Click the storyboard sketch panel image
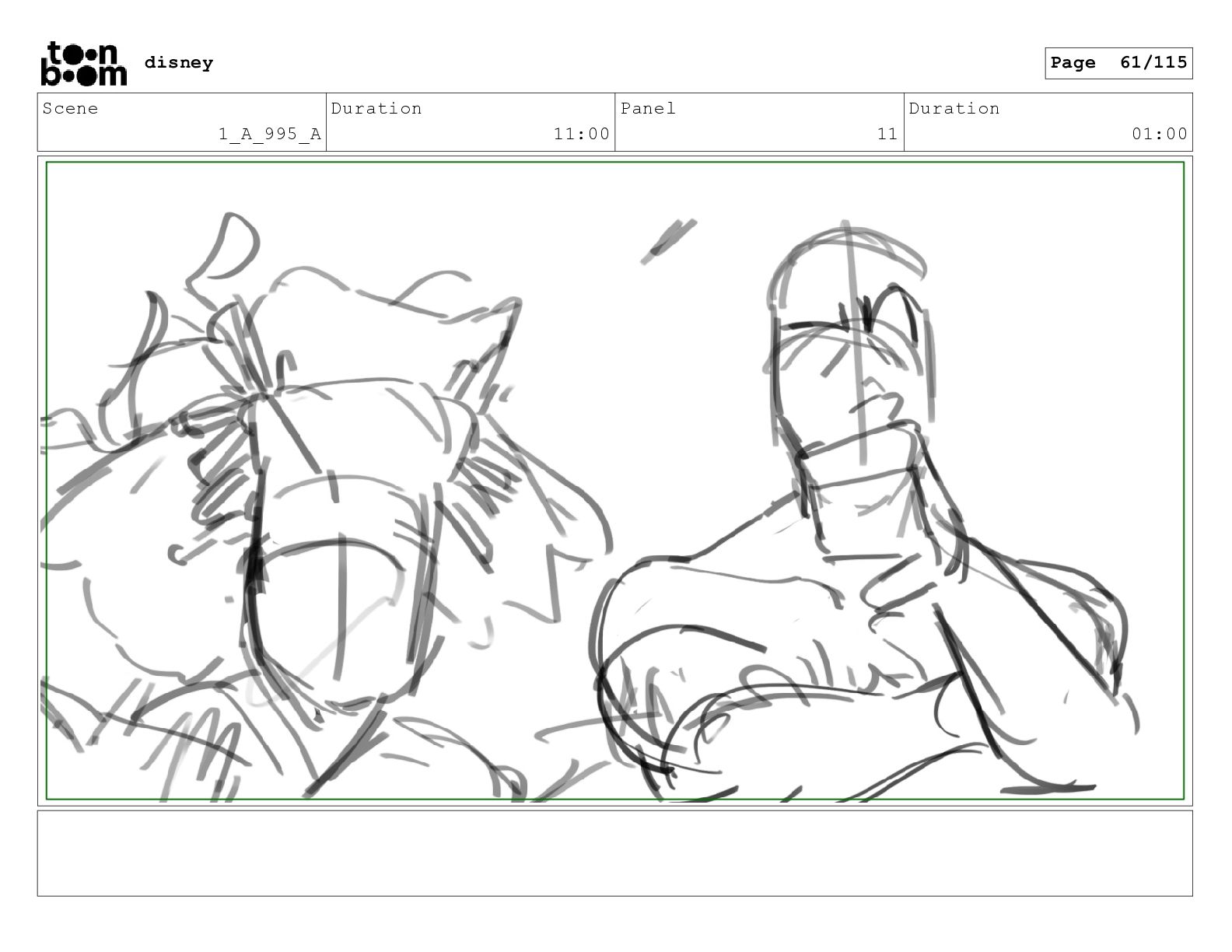The image size is (1232, 952). click(x=615, y=481)
